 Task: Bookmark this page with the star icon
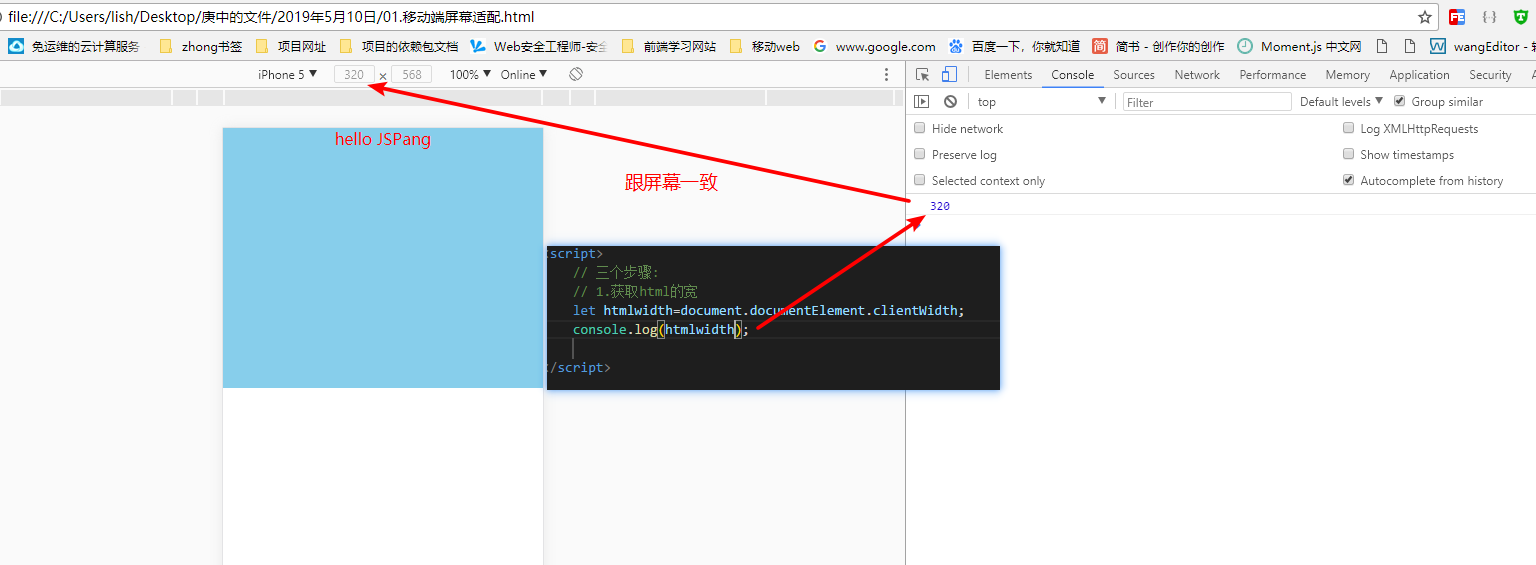pyautogui.click(x=1425, y=17)
